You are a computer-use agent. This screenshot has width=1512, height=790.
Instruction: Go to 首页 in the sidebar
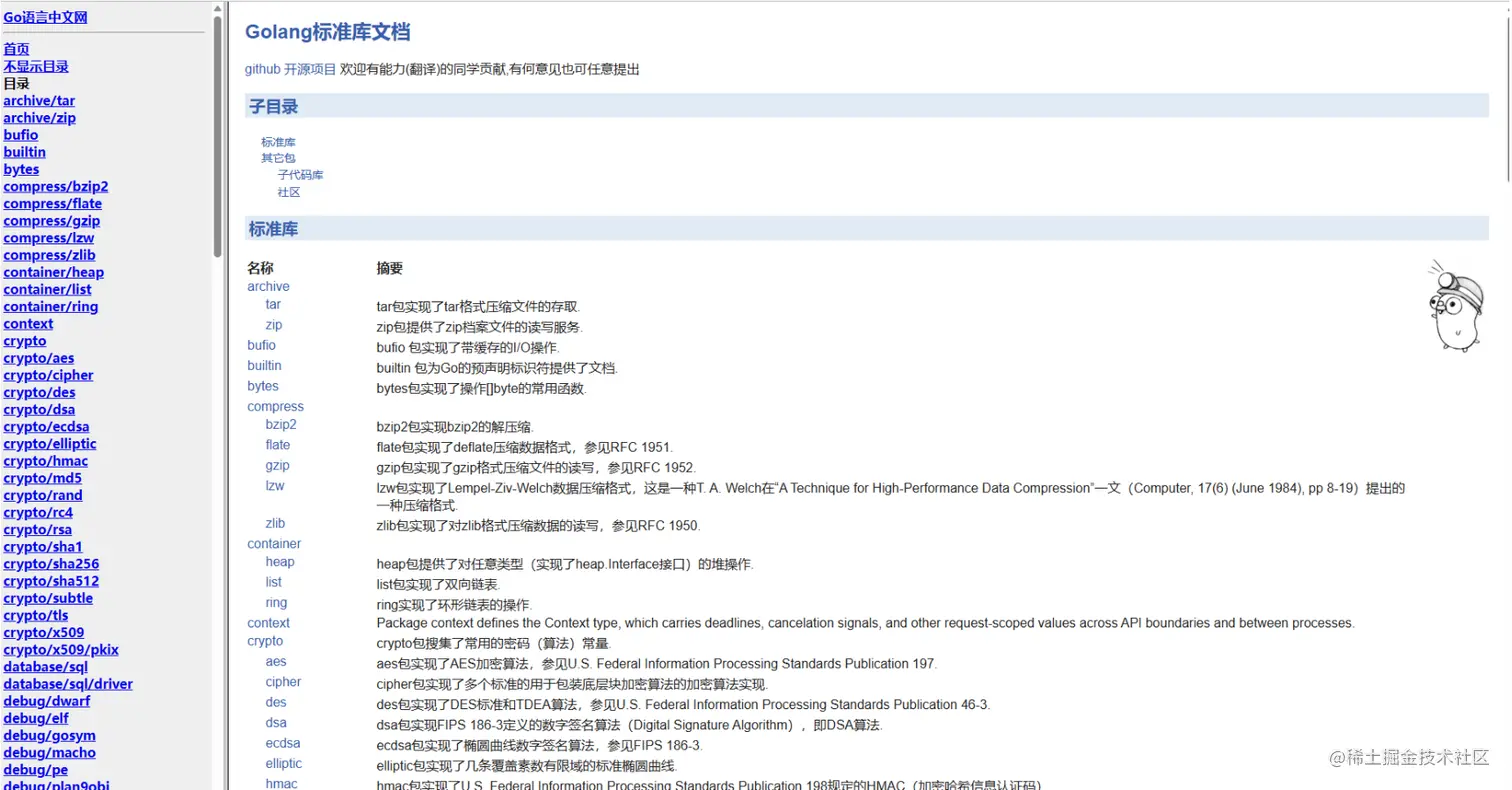click(x=16, y=49)
